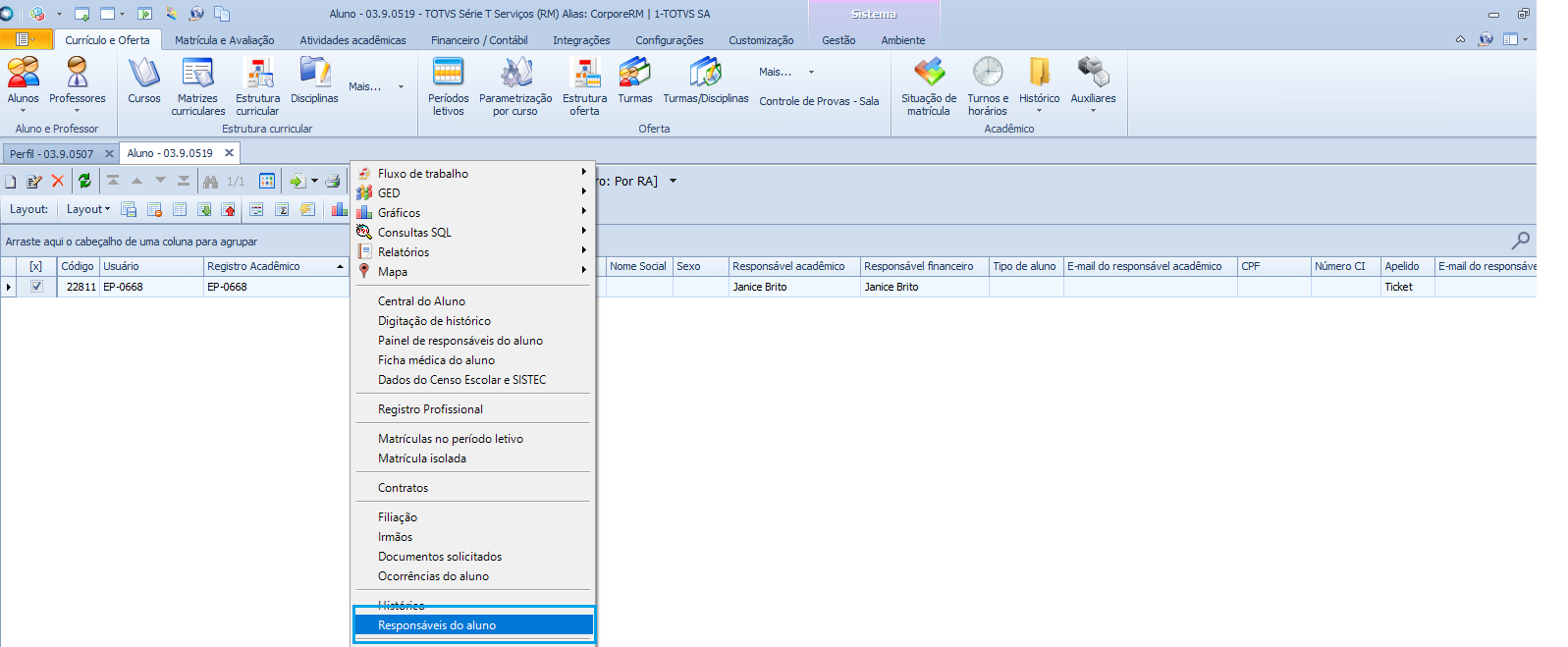Expand the Relatórios submenu
The height and width of the screenshot is (647, 1568).
click(473, 251)
